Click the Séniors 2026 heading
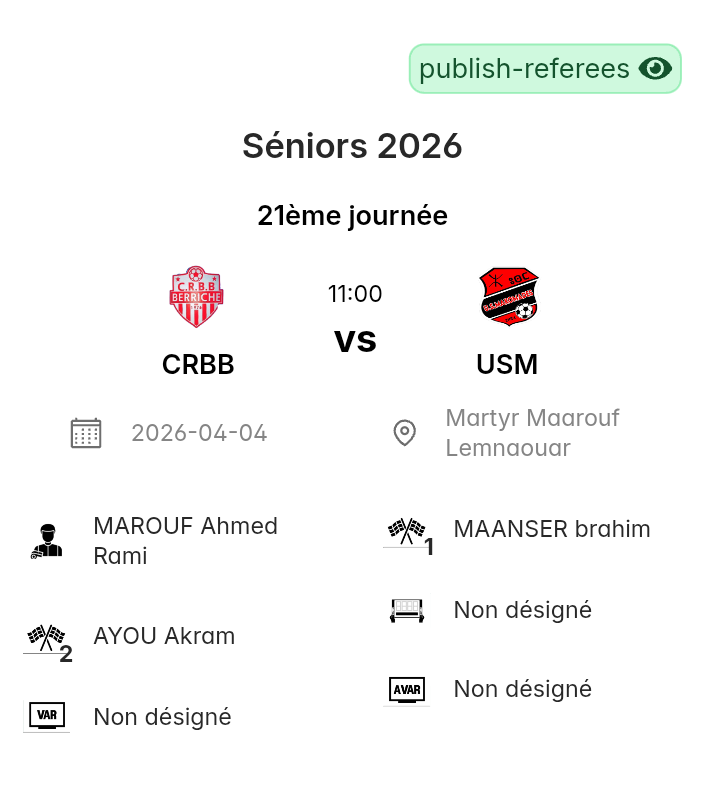The height and width of the screenshot is (808, 720). (x=352, y=146)
